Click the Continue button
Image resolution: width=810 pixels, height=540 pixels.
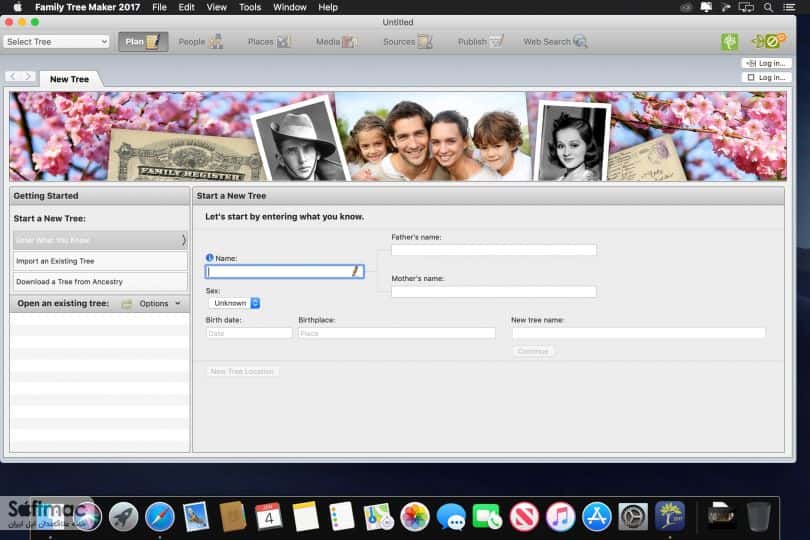click(533, 351)
